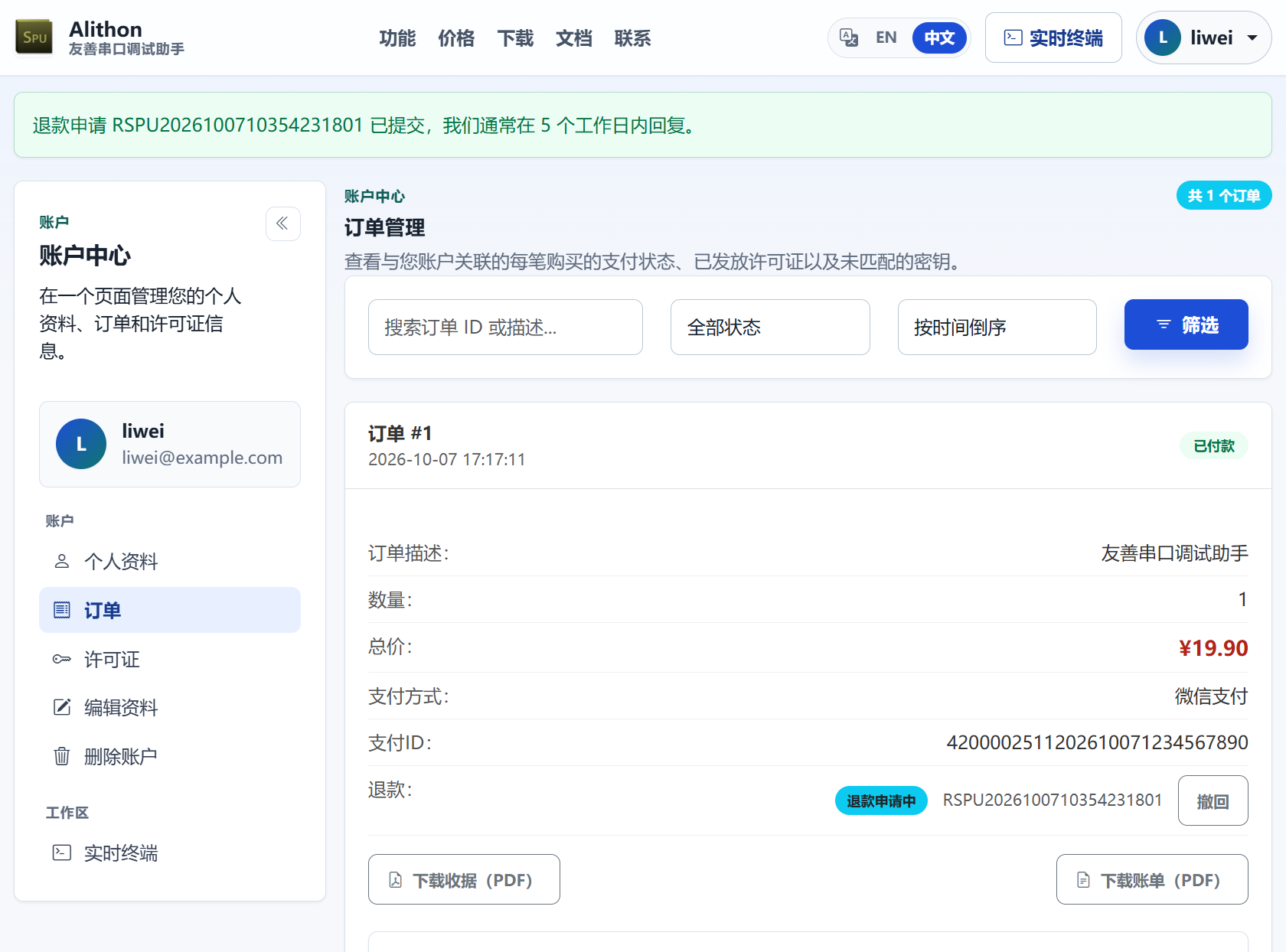Click the document icon in 下载账单 button
The width and height of the screenshot is (1286, 952).
tap(1083, 880)
